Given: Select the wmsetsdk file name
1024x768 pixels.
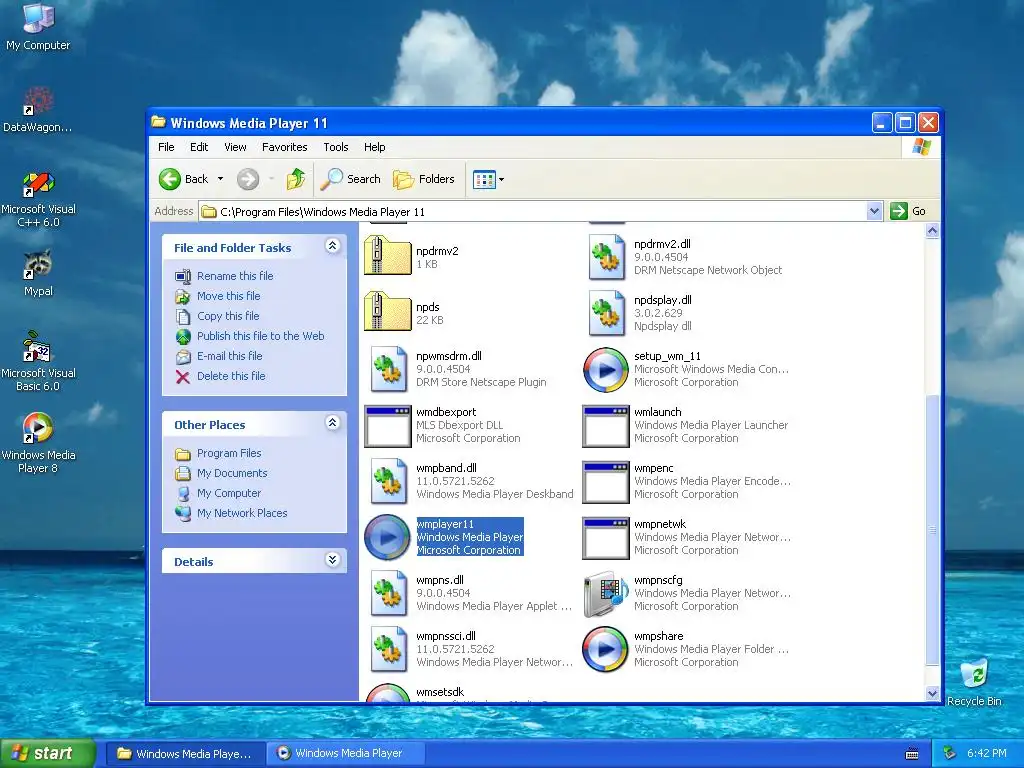Looking at the screenshot, I should coord(440,692).
